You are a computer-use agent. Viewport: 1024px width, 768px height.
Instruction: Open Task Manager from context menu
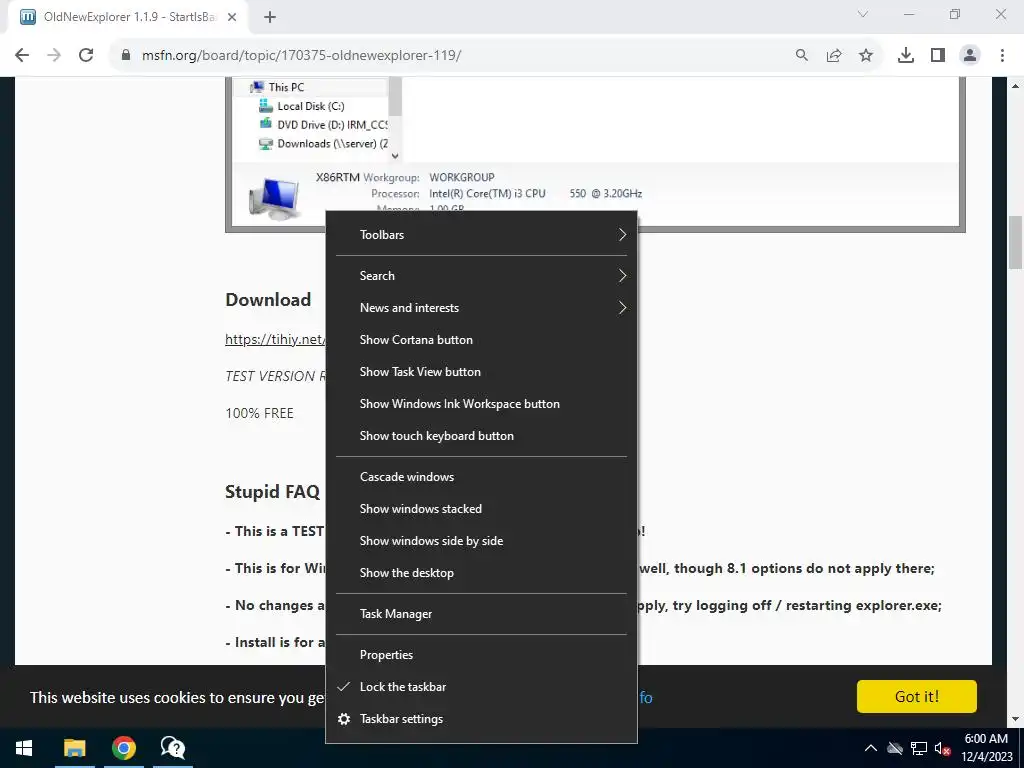(x=481, y=614)
